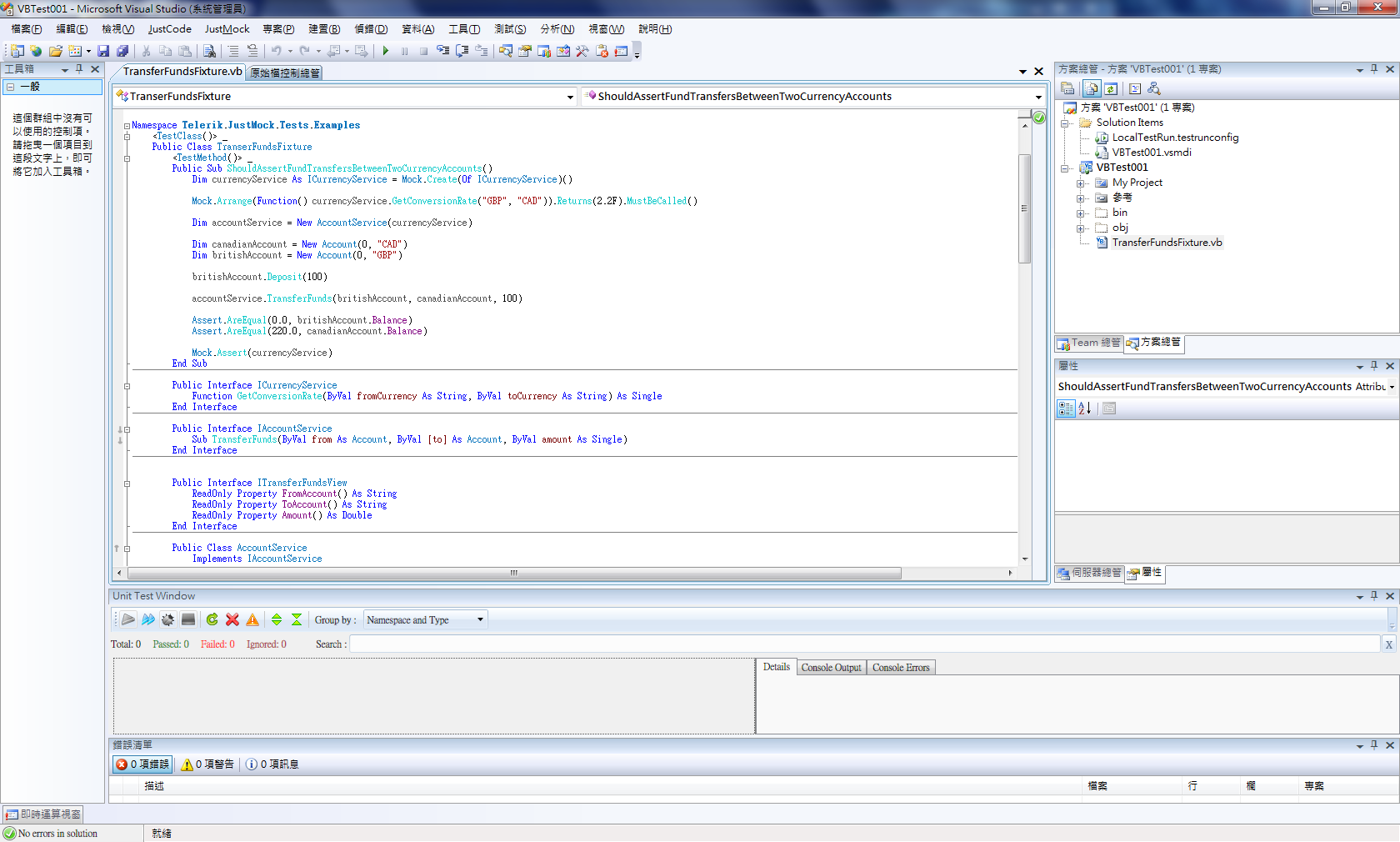Screen dimensions: 1400x842
Task: Open the JustMock menu
Action: 227,29
